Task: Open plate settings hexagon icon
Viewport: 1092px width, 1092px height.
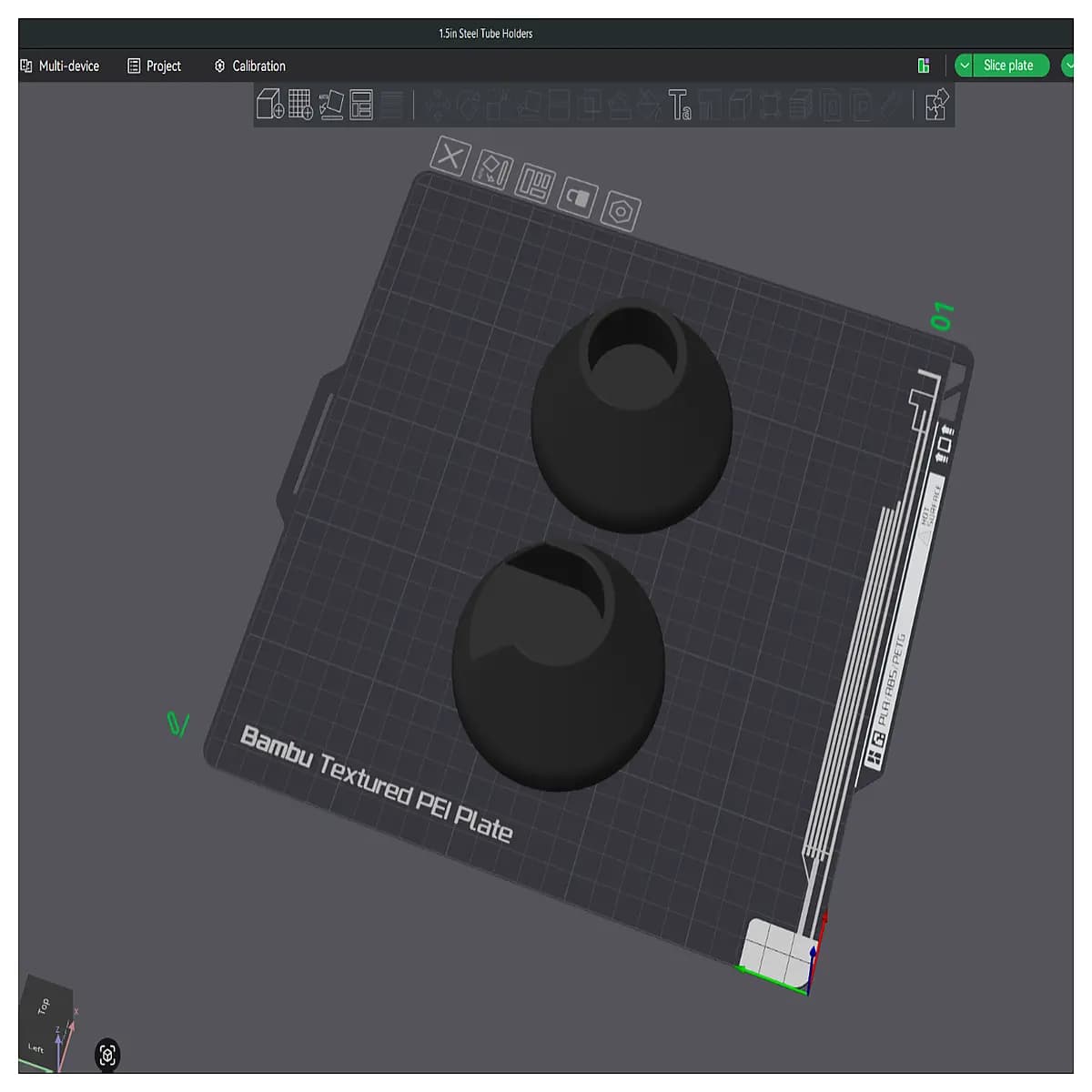Action: tap(621, 211)
